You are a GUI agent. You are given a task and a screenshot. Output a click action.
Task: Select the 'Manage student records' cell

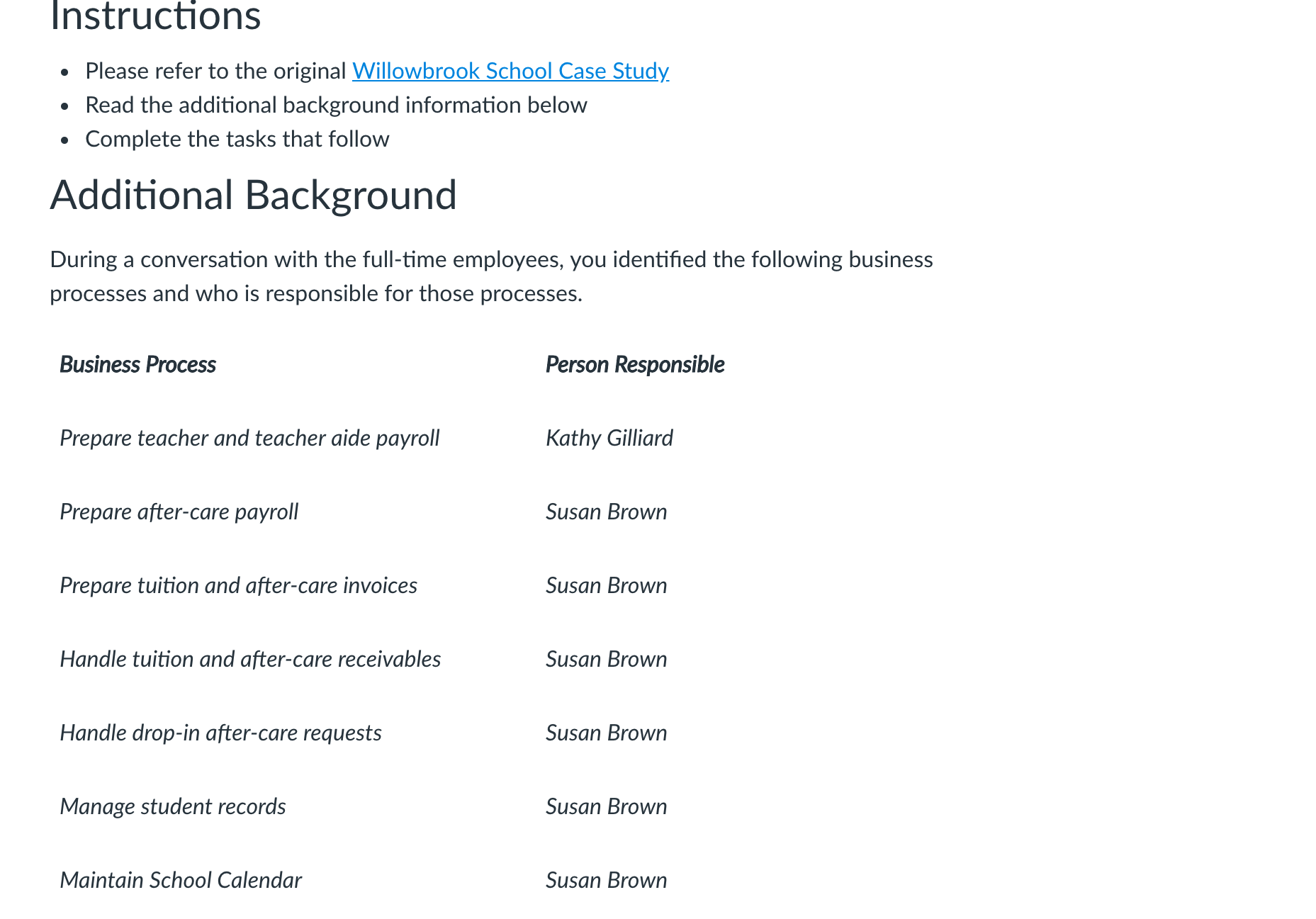click(x=172, y=806)
